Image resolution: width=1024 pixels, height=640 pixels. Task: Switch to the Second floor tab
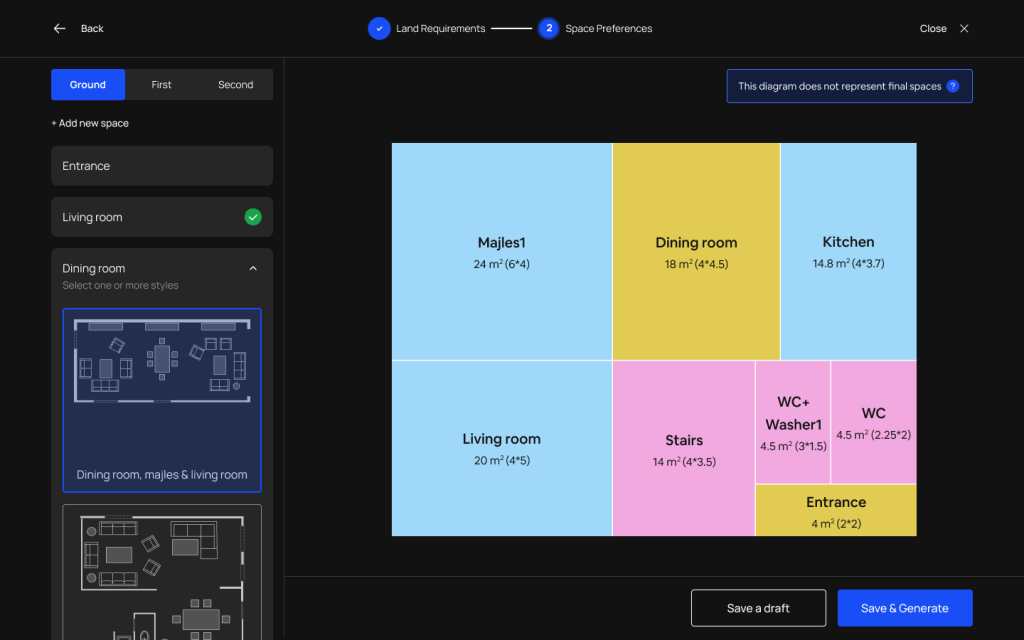[236, 85]
